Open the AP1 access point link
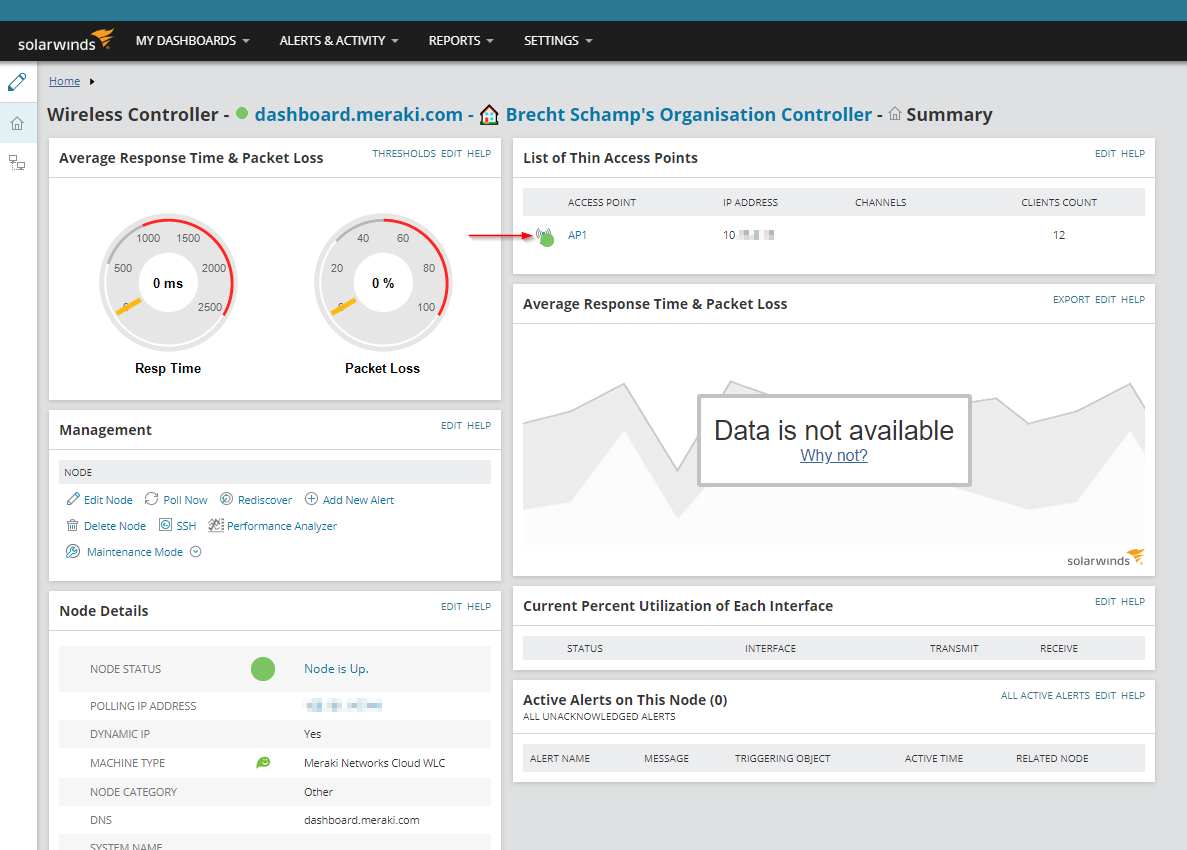This screenshot has height=850, width=1187. click(577, 235)
